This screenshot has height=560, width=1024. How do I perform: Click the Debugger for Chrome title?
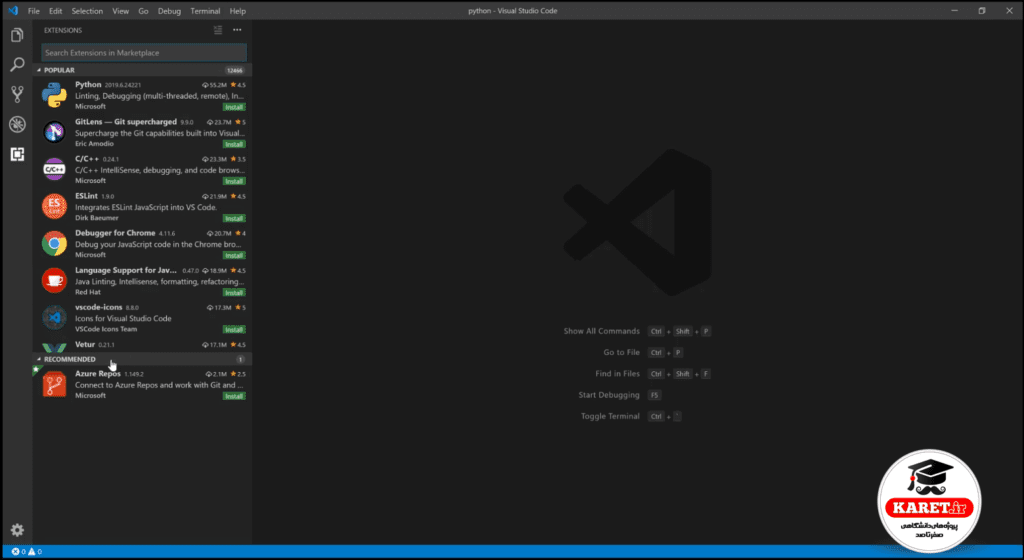[x=115, y=233]
